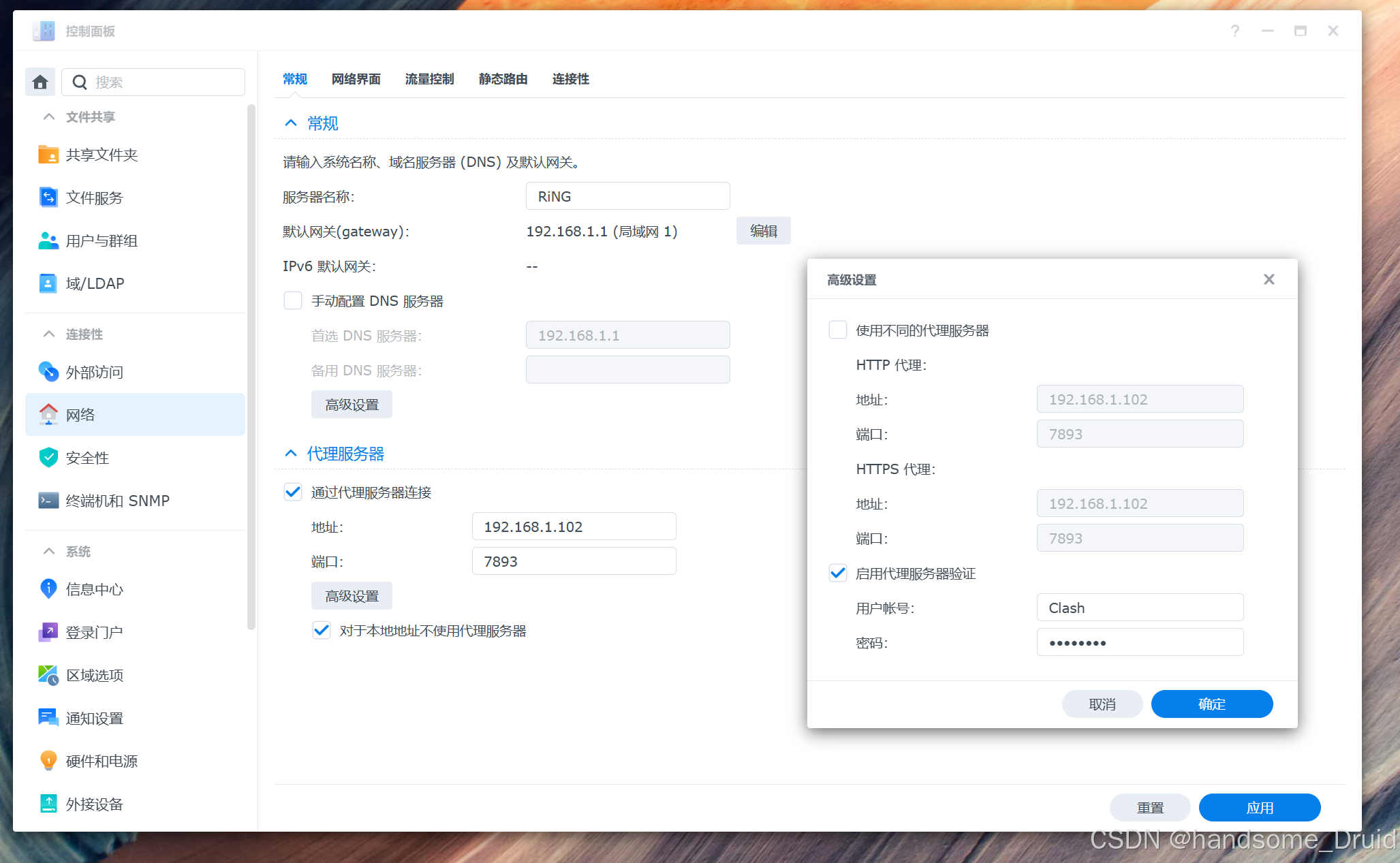Image resolution: width=1400 pixels, height=863 pixels.
Task: Open the Security (安全性) shield icon
Action: (48, 458)
